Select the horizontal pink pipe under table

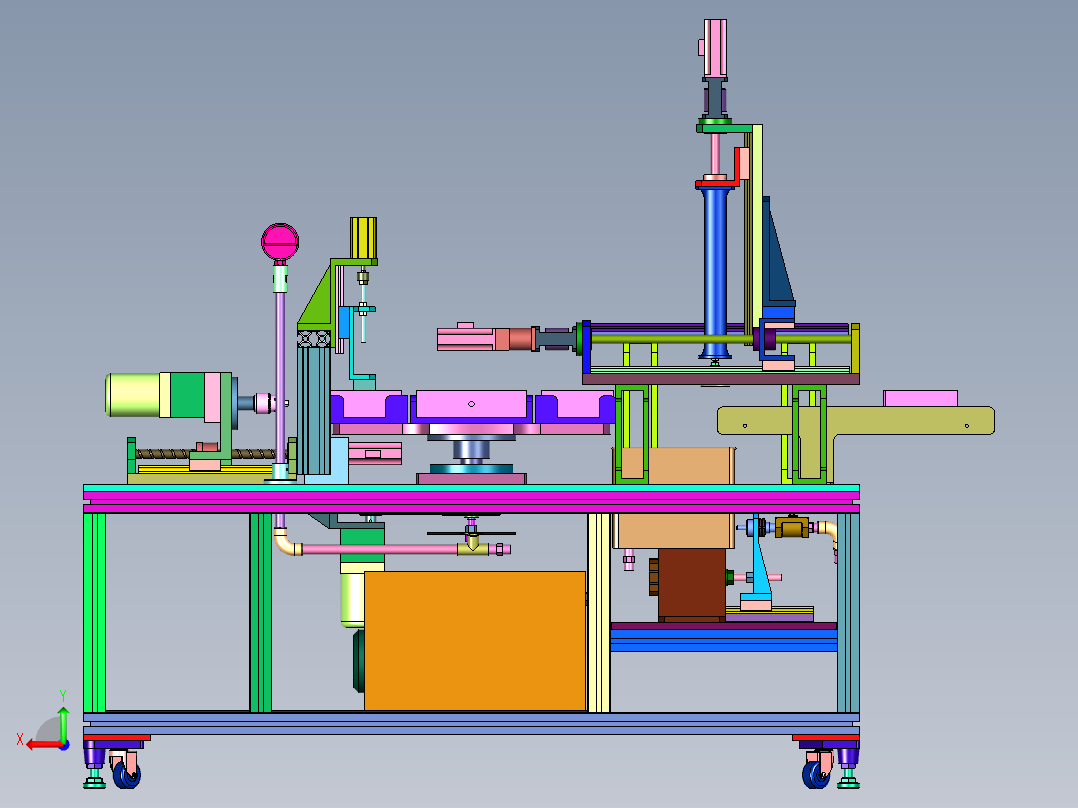coord(380,549)
